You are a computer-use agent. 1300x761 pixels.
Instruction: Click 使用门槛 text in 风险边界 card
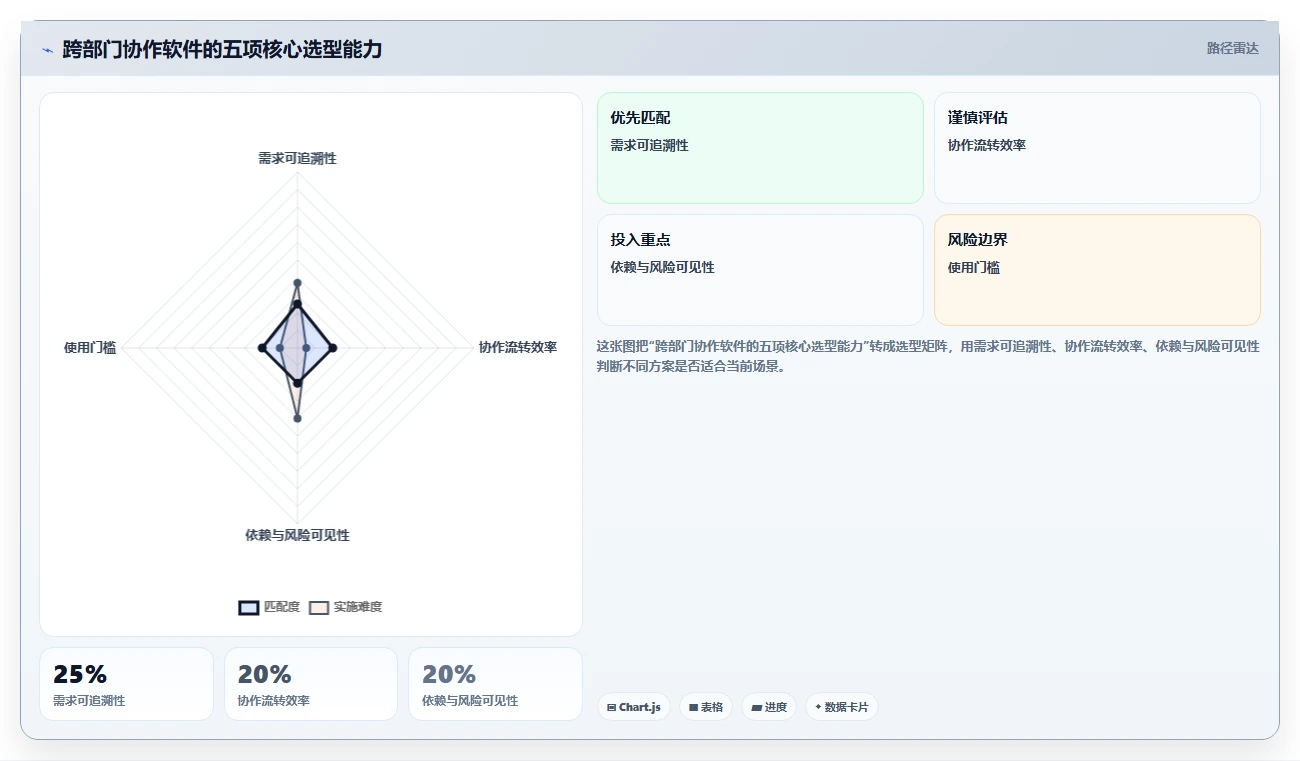[974, 267]
